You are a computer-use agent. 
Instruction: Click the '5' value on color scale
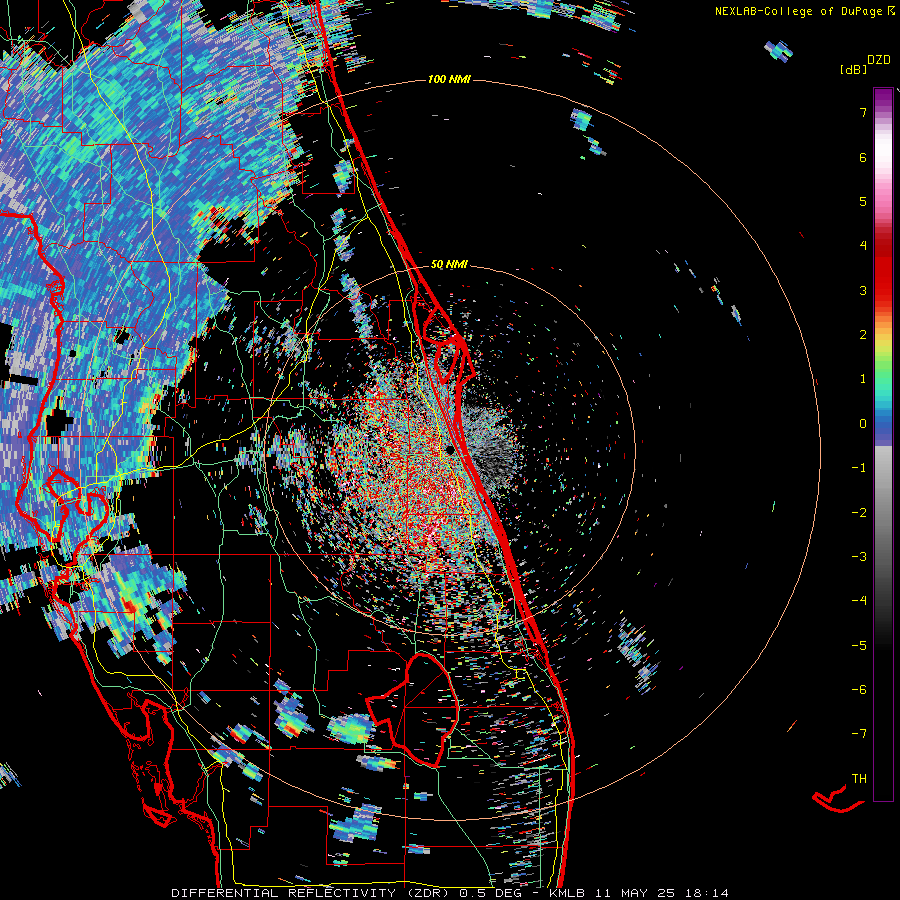click(863, 201)
